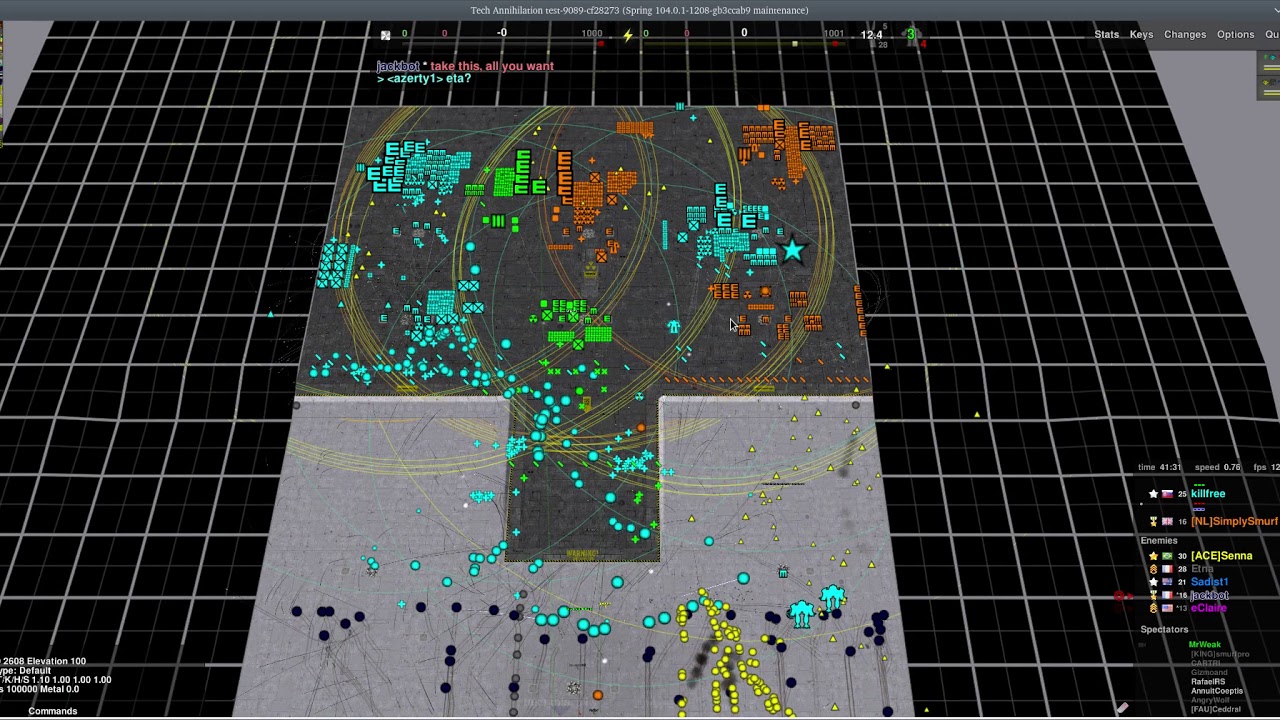Click the Commands button
The height and width of the screenshot is (720, 1280).
coord(52,711)
